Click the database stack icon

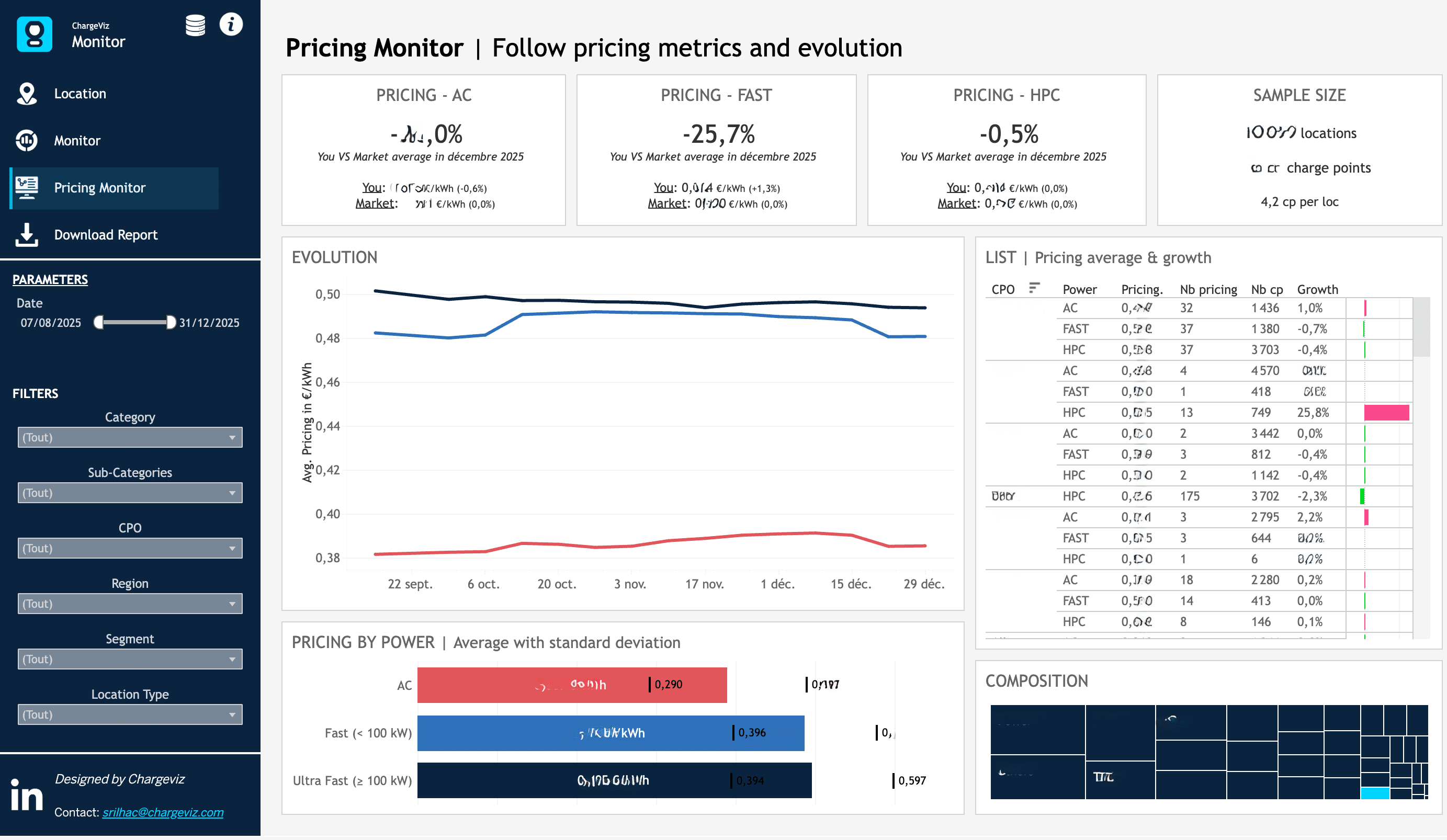[195, 25]
